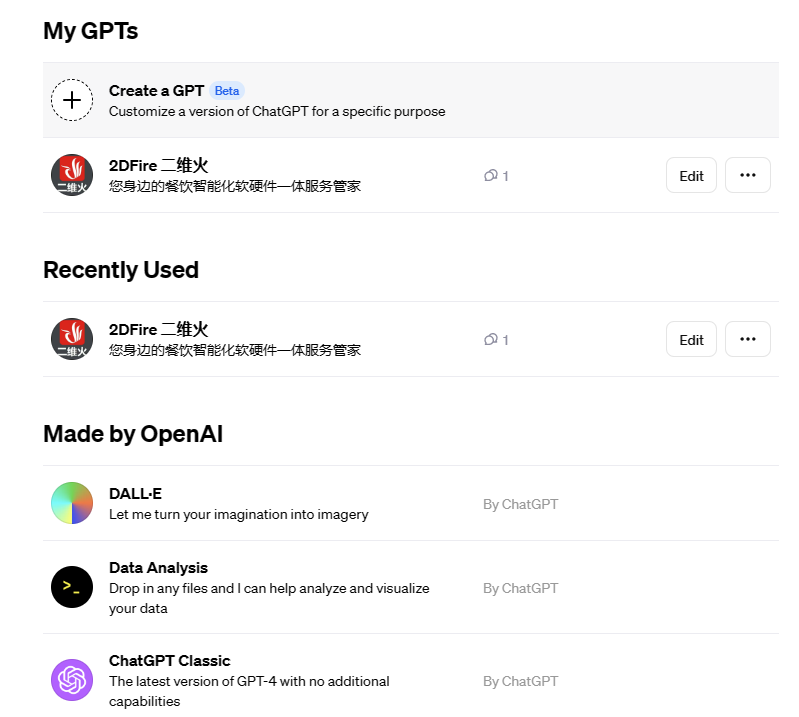
Task: Click 'Customize a version of ChatGPT' description
Action: pyautogui.click(x=277, y=112)
